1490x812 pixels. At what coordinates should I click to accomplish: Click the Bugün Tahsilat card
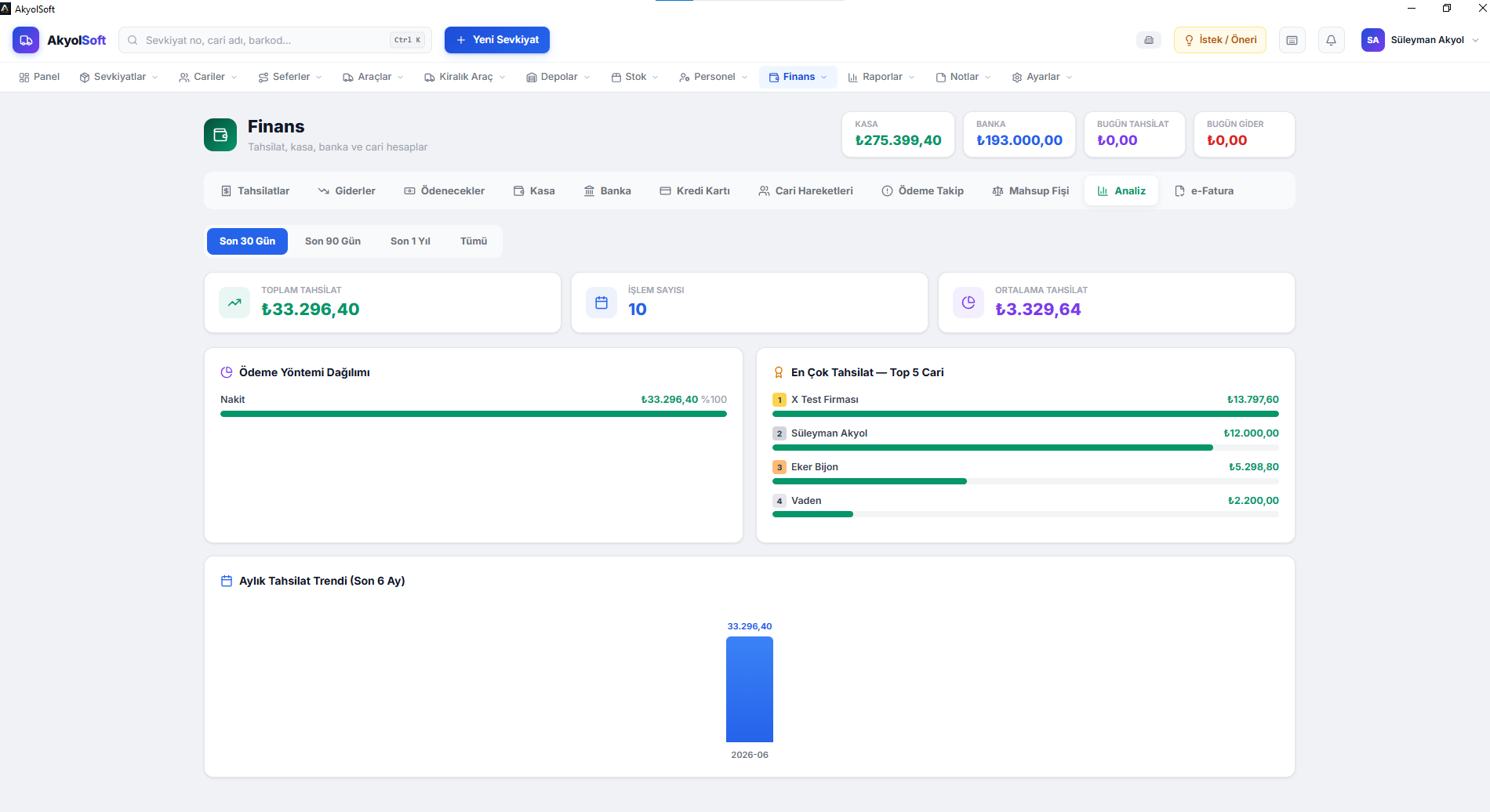tap(1135, 134)
